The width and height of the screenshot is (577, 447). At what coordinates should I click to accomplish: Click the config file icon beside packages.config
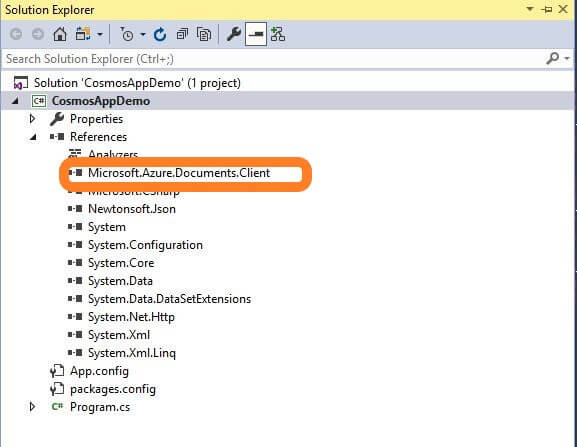coord(57,389)
